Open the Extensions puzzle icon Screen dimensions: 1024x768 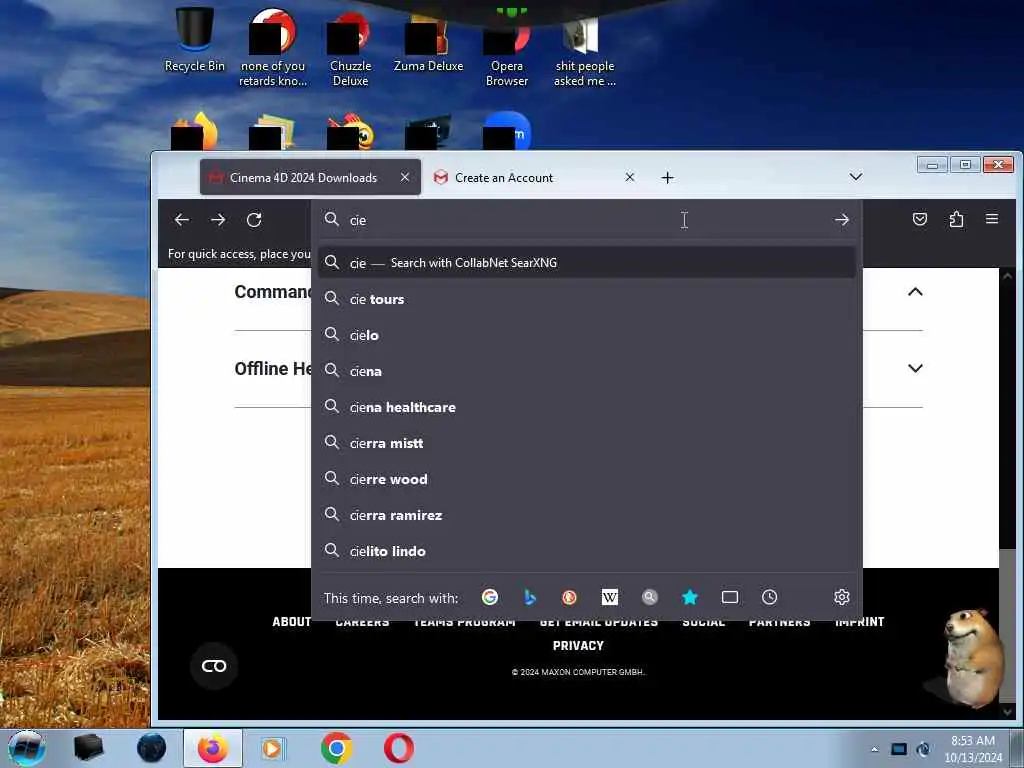click(x=956, y=219)
